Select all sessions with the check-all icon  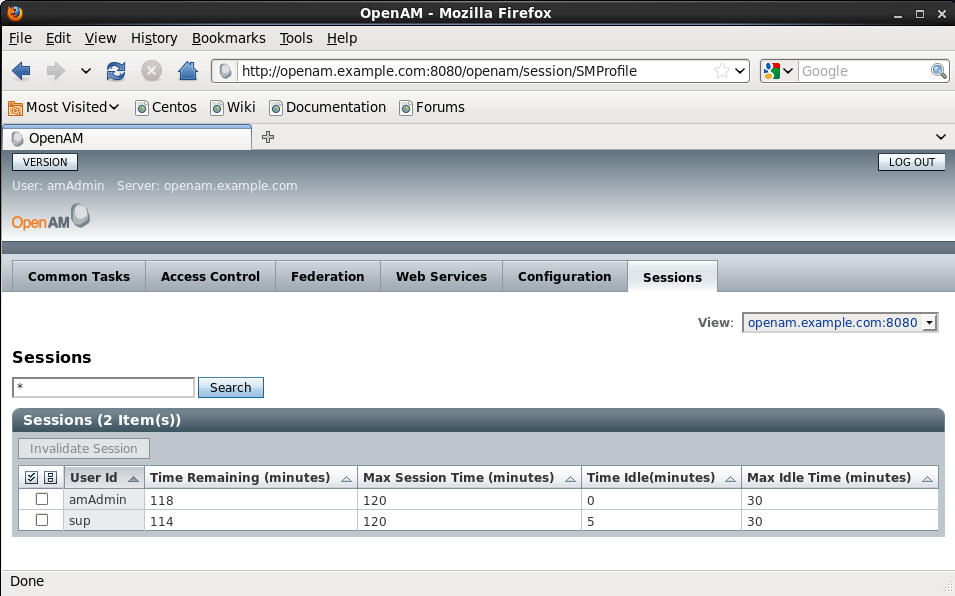click(x=31, y=478)
